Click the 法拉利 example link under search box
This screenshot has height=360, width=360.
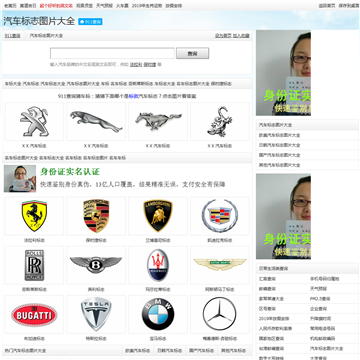(x=136, y=64)
